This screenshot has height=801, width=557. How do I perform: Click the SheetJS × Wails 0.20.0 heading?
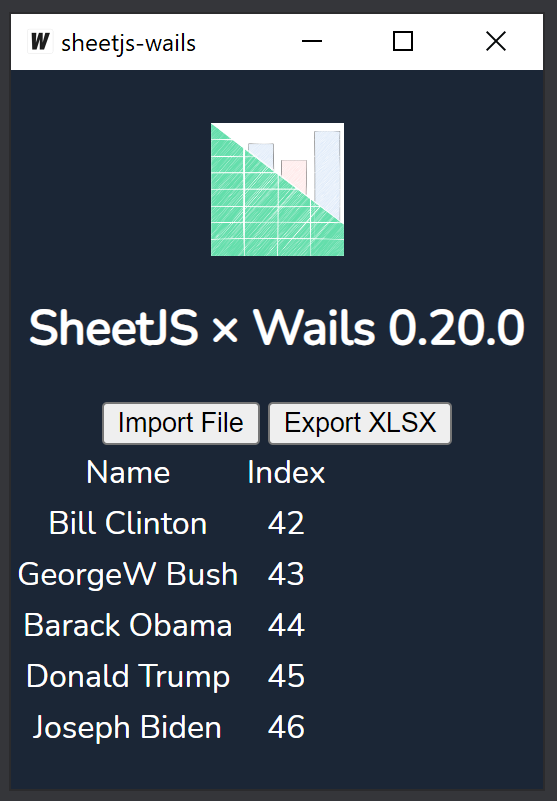[x=277, y=328]
